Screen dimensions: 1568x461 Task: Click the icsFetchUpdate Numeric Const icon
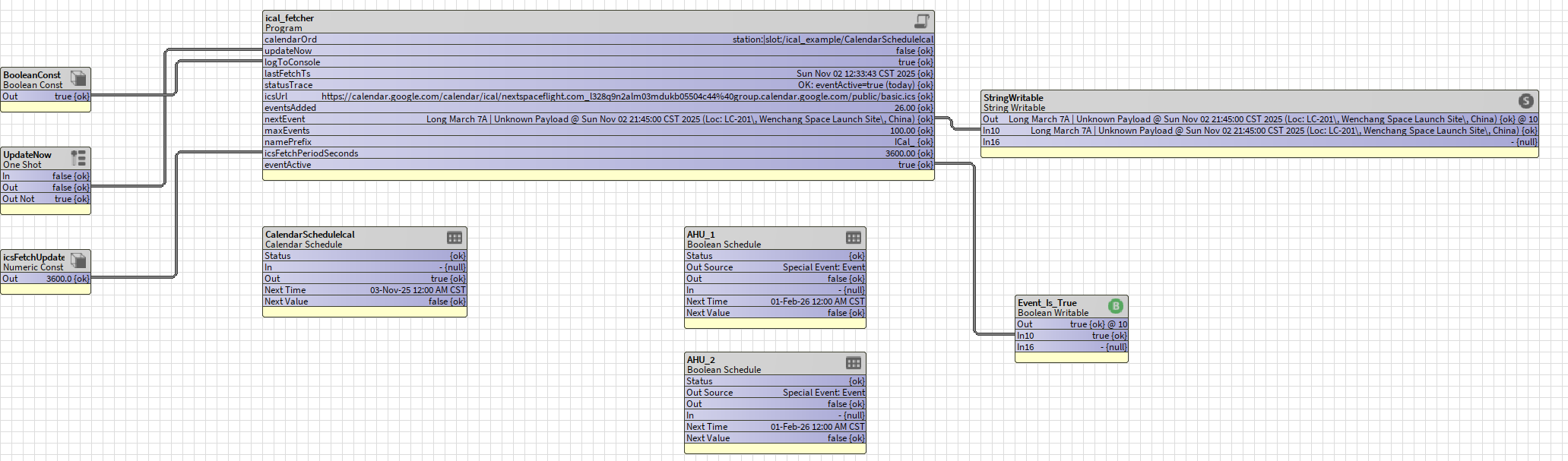(x=78, y=260)
